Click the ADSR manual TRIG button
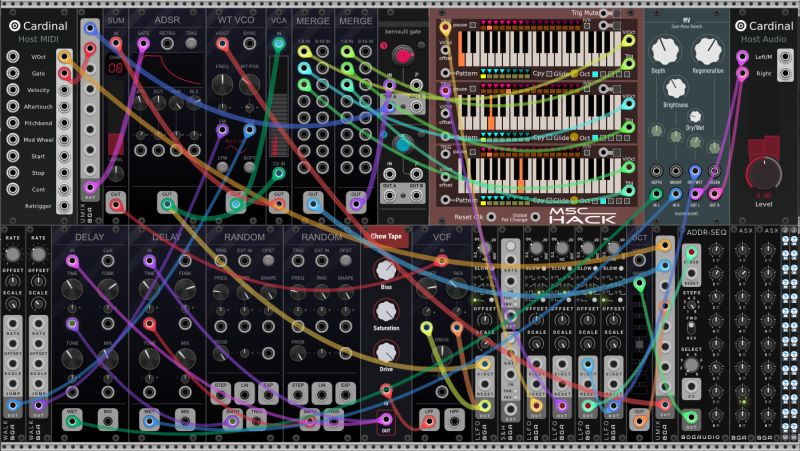 pos(191,44)
